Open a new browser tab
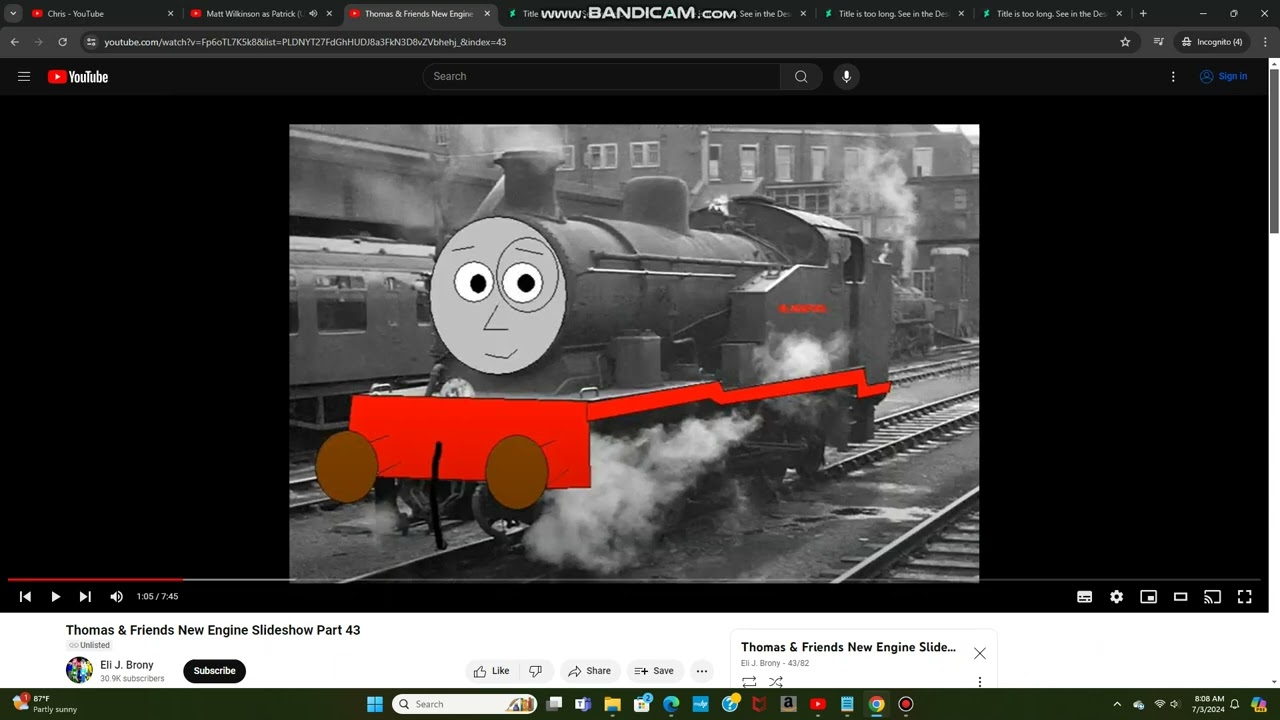Viewport: 1280px width, 720px height. [1143, 14]
